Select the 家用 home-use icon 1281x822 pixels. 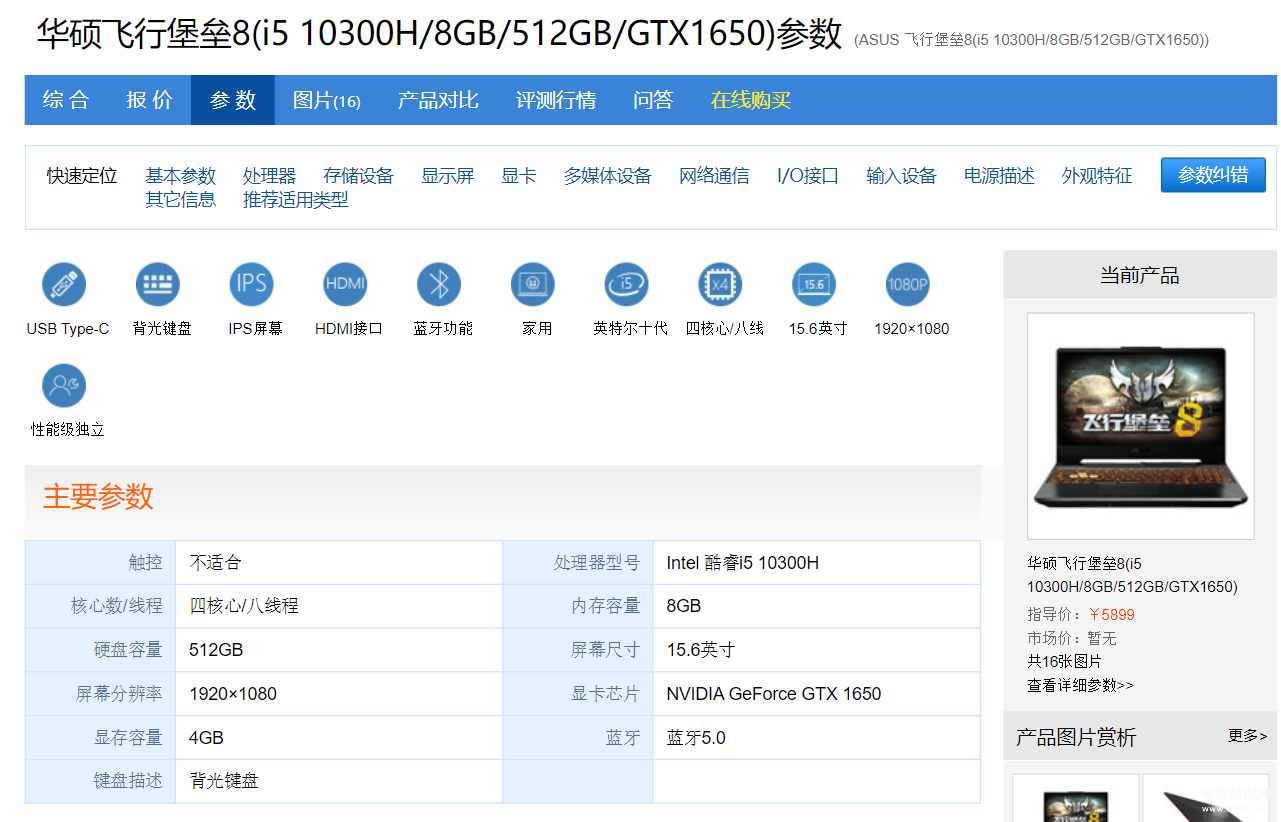click(x=533, y=285)
